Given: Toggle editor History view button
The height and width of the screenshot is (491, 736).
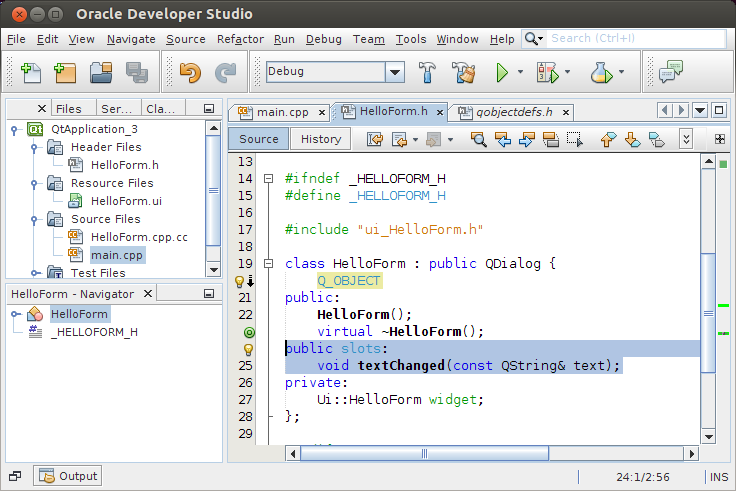Looking at the screenshot, I should 321,139.
